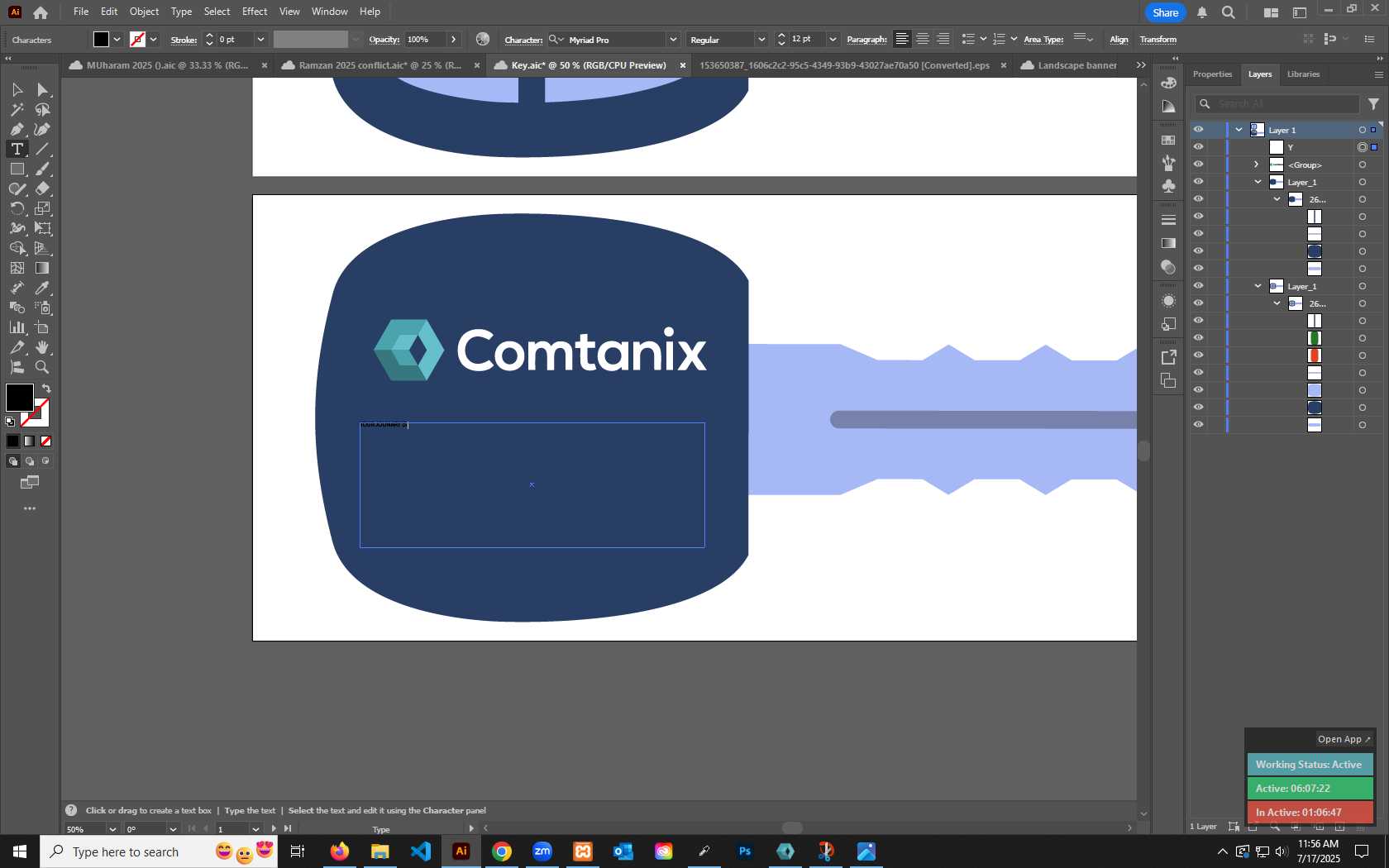Open the Stroke panel icon

pos(1168,220)
